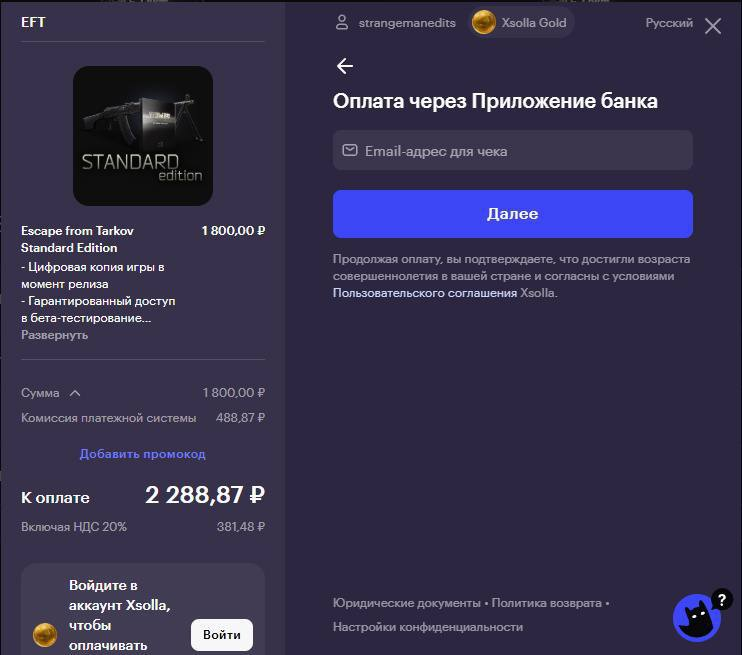This screenshot has height=655, width=742.
Task: Open the Русский language selector
Action: (669, 23)
